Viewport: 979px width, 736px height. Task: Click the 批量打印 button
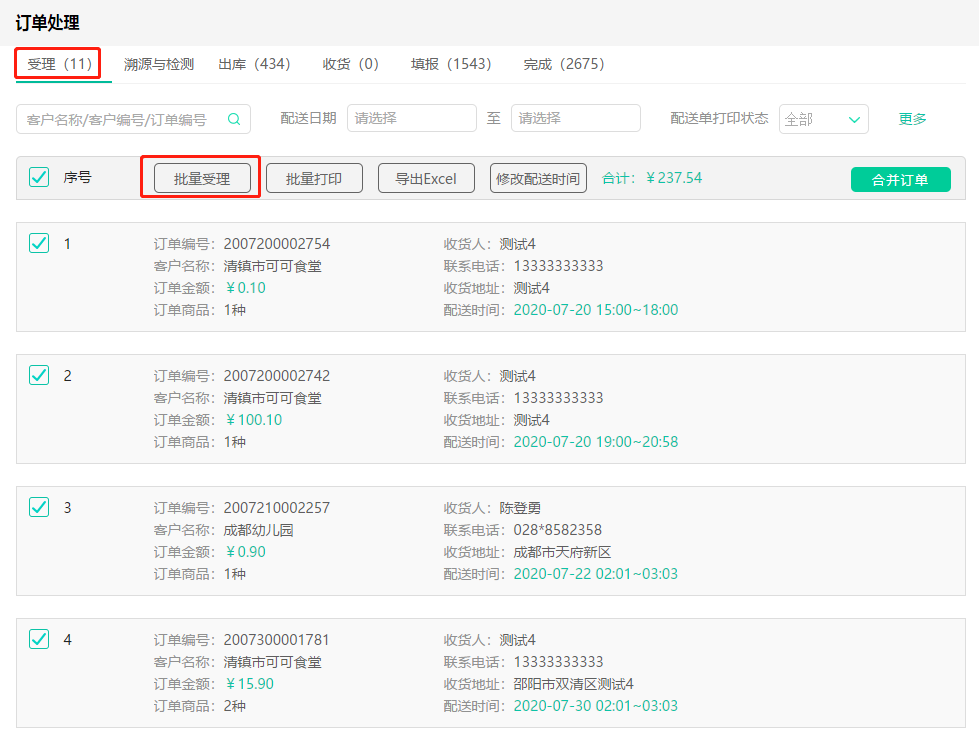pyautogui.click(x=314, y=179)
